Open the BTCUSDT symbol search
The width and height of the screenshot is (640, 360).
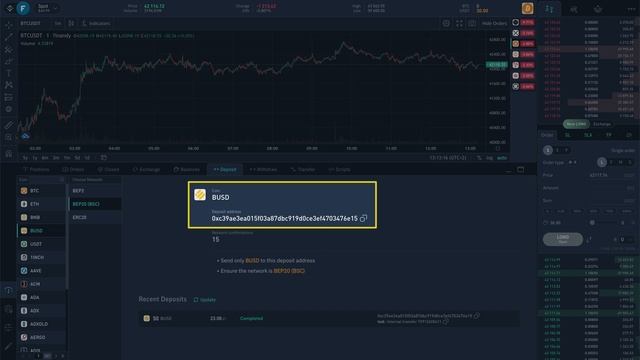30,24
